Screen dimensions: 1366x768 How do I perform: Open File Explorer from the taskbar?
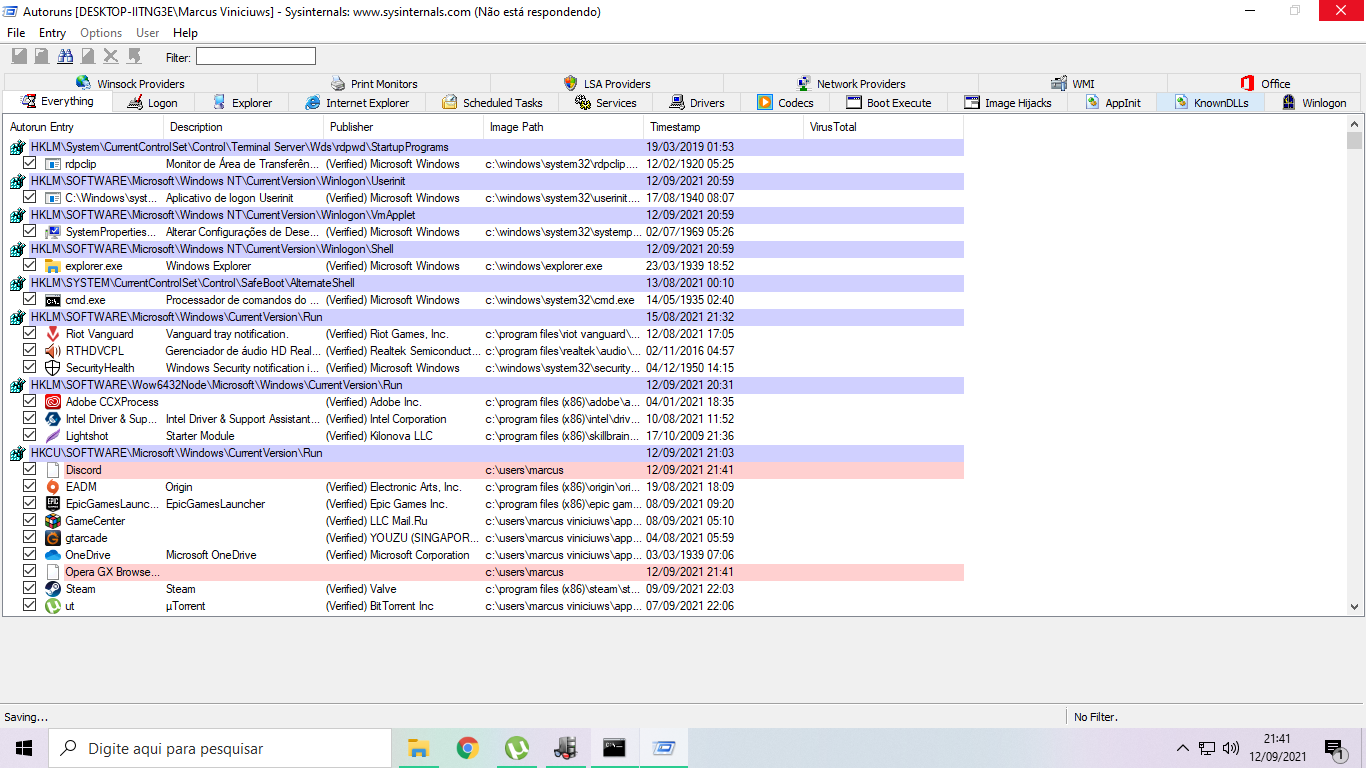[419, 748]
